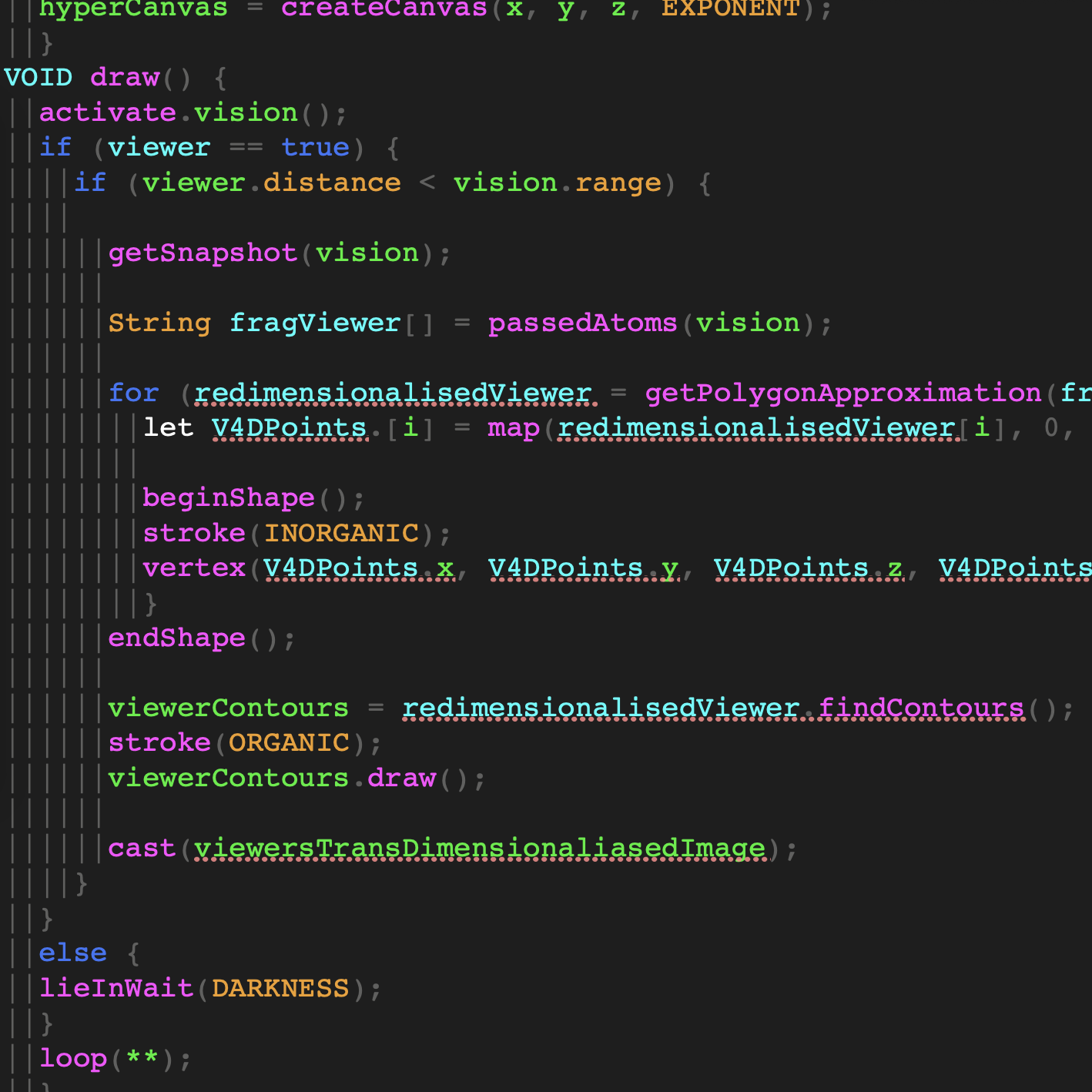The image size is (1092, 1092).
Task: Click the "else" keyword
Action: click(73, 953)
